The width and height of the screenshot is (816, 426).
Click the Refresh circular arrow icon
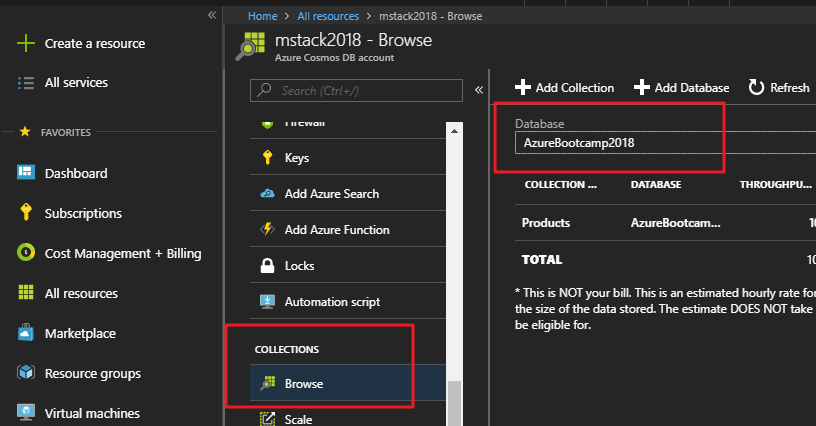click(x=756, y=87)
